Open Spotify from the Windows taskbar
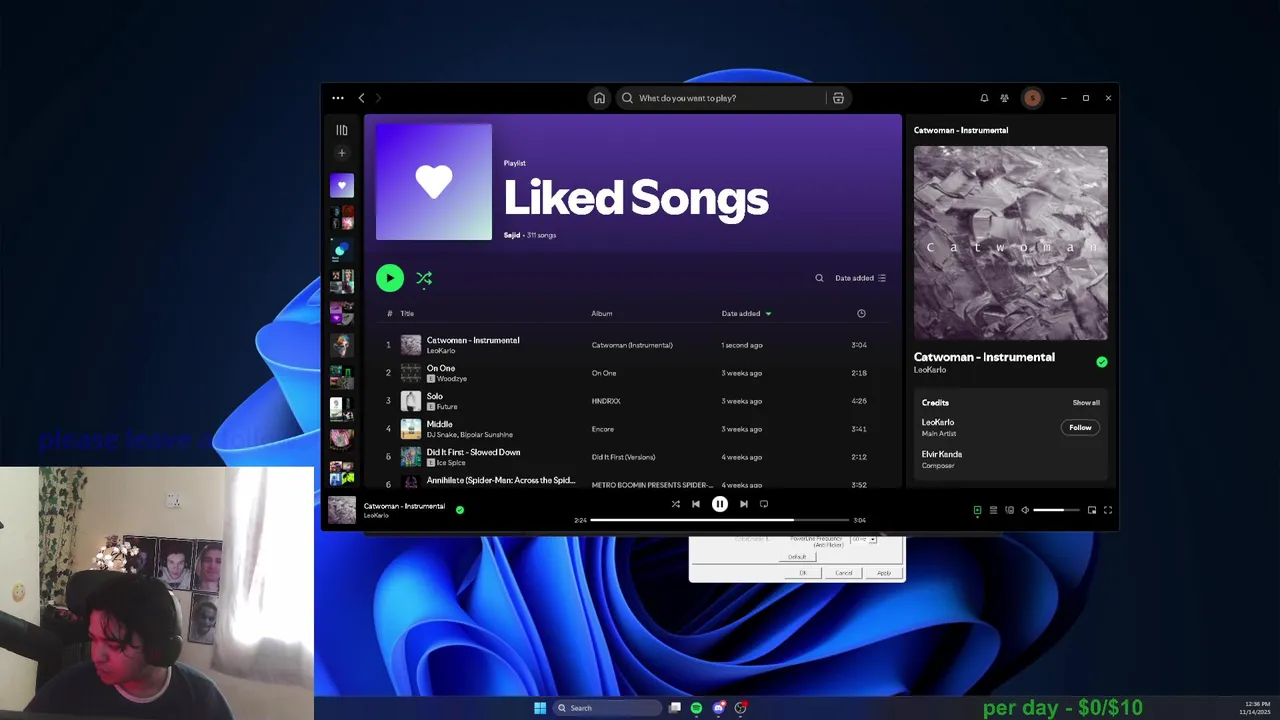The width and height of the screenshot is (1280, 720). pos(696,708)
